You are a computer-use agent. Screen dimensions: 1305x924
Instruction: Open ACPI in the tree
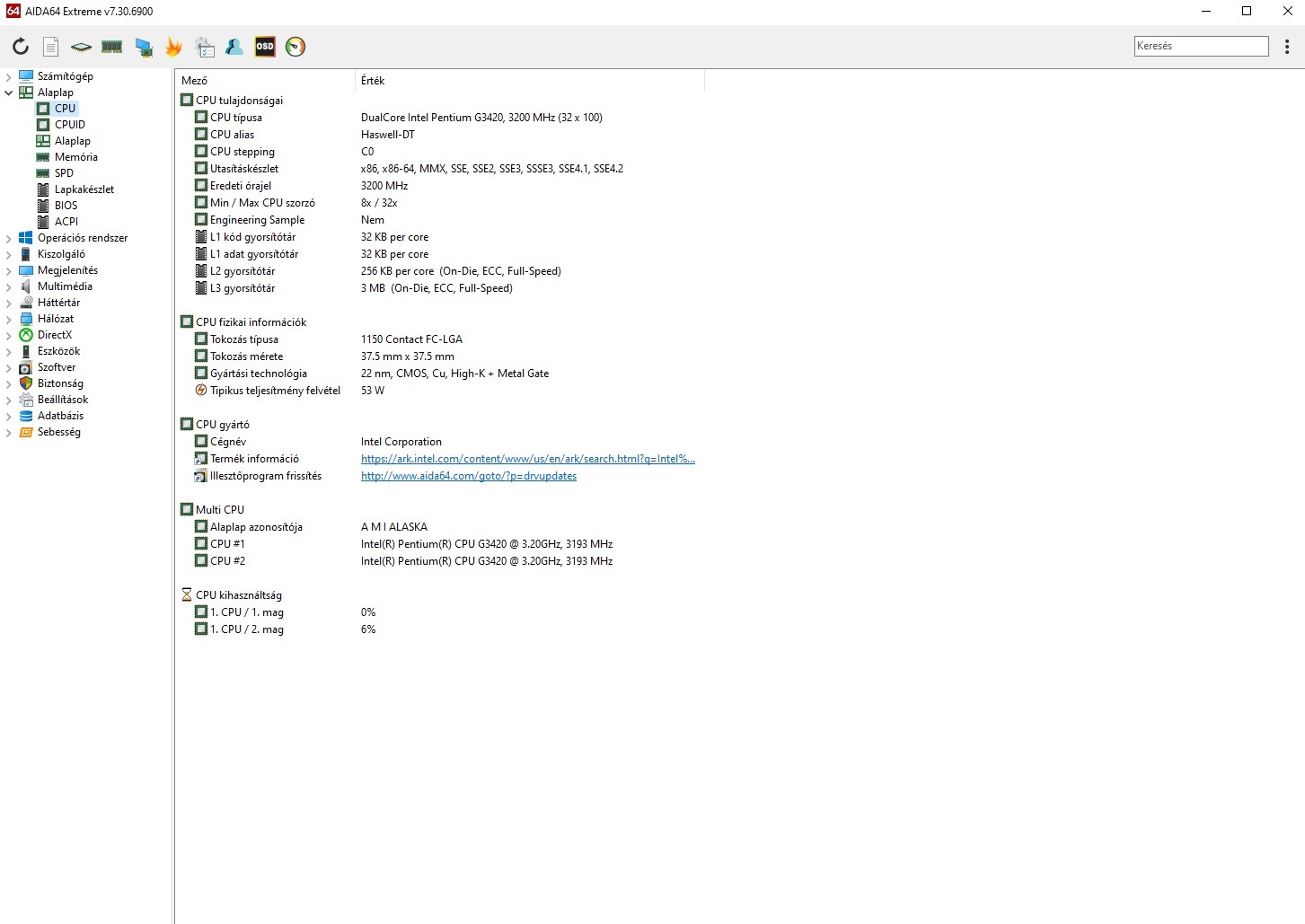66,222
